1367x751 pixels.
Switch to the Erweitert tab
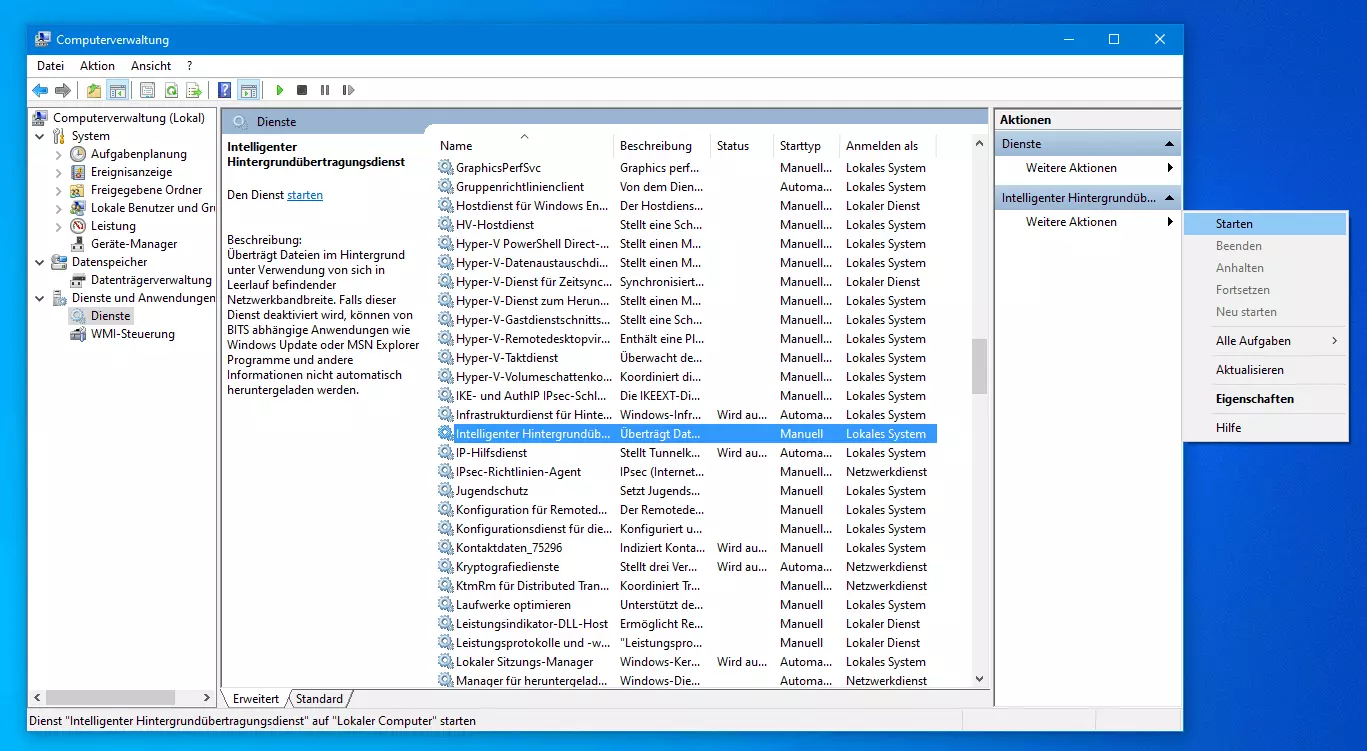(x=256, y=699)
